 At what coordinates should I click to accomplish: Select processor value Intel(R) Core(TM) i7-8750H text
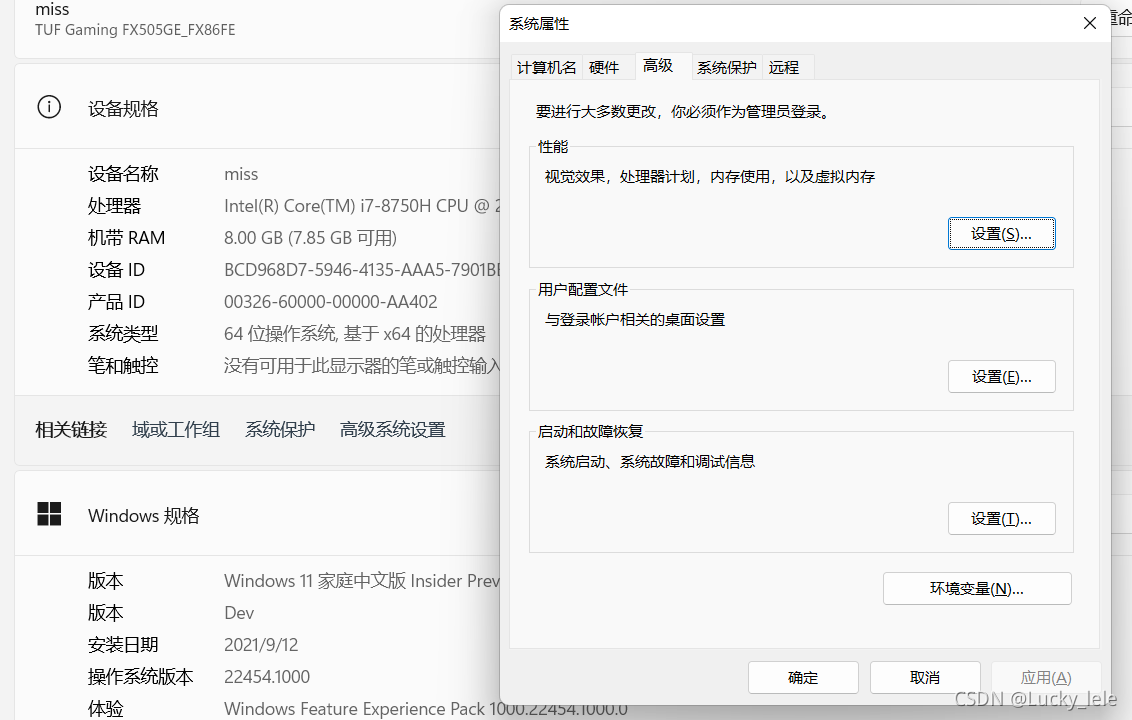[x=362, y=206]
